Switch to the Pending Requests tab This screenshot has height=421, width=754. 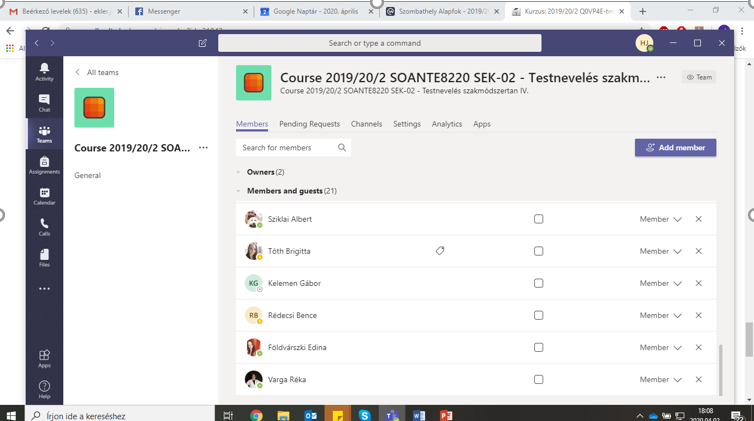pos(310,124)
